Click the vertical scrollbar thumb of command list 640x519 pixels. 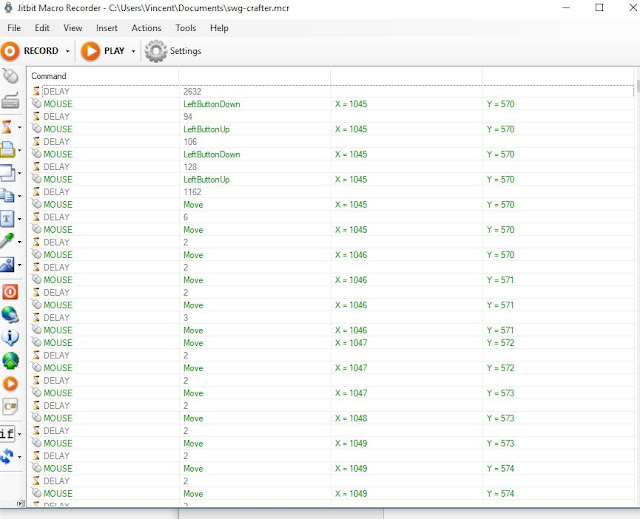pyautogui.click(x=638, y=86)
